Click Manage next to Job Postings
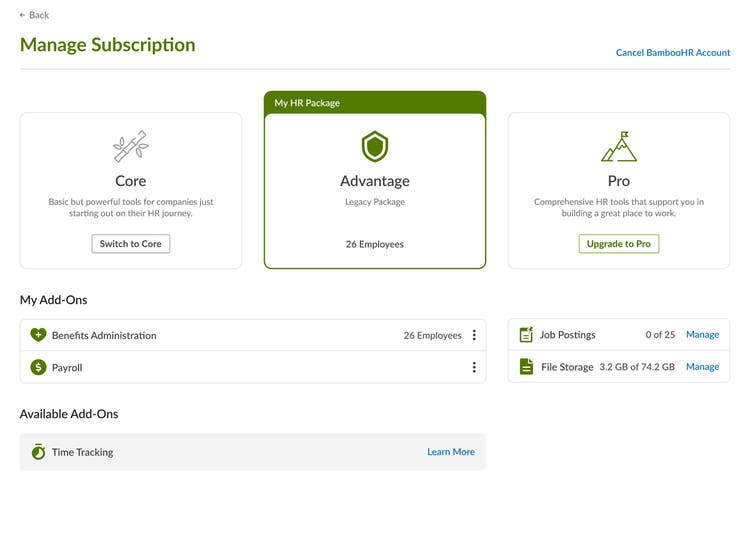This screenshot has height=546, width=750. click(702, 335)
